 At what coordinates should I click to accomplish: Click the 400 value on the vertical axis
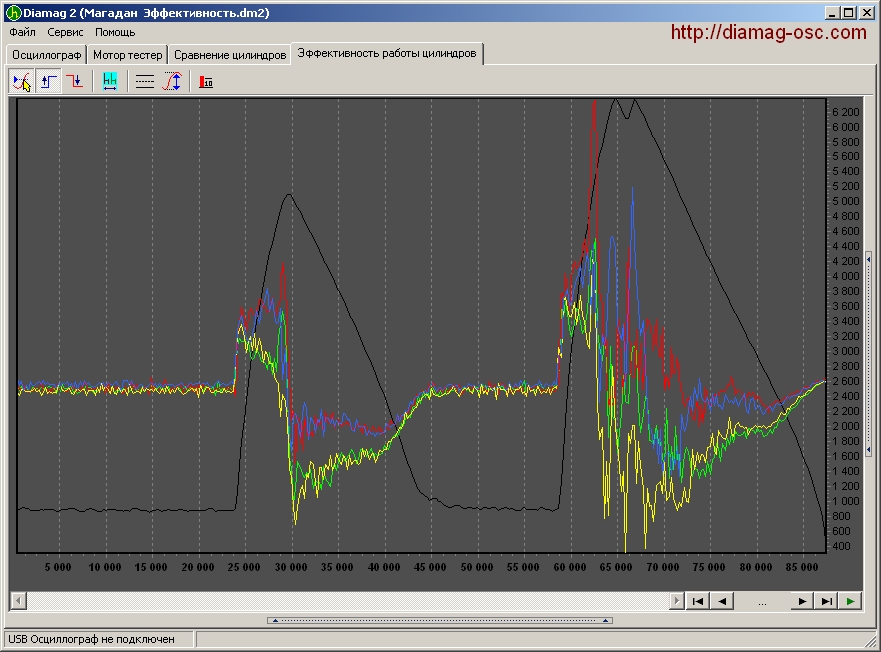pyautogui.click(x=841, y=546)
